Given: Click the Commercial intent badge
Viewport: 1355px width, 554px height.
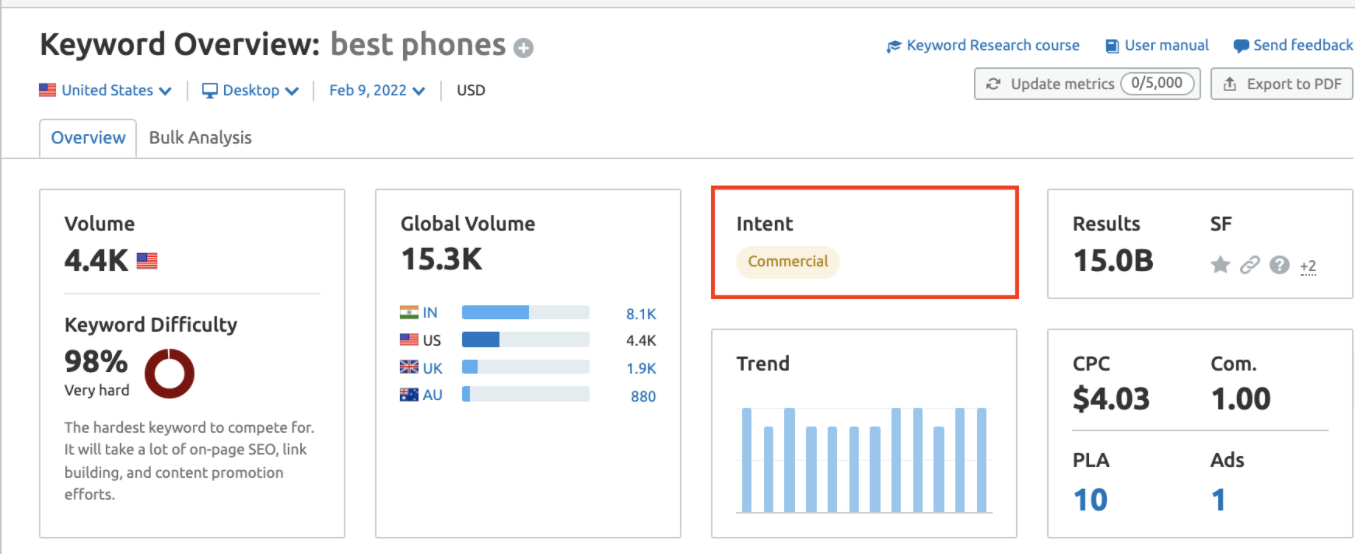Looking at the screenshot, I should [788, 262].
